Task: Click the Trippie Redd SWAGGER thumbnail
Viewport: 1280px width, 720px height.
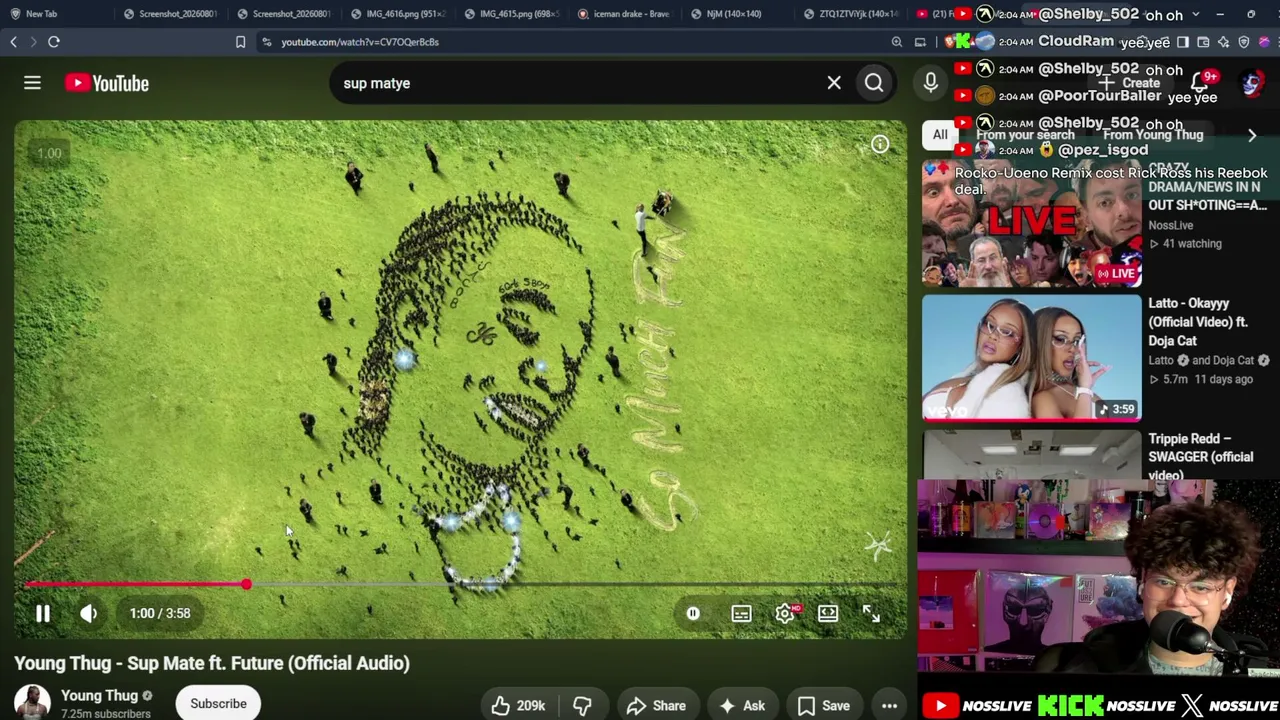Action: coord(1031,455)
